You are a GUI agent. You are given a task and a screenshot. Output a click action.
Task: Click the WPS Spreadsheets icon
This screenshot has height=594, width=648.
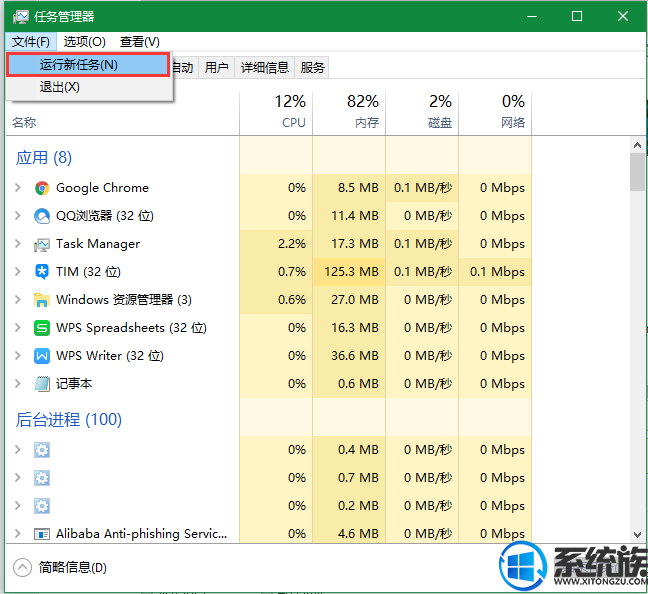[42, 328]
